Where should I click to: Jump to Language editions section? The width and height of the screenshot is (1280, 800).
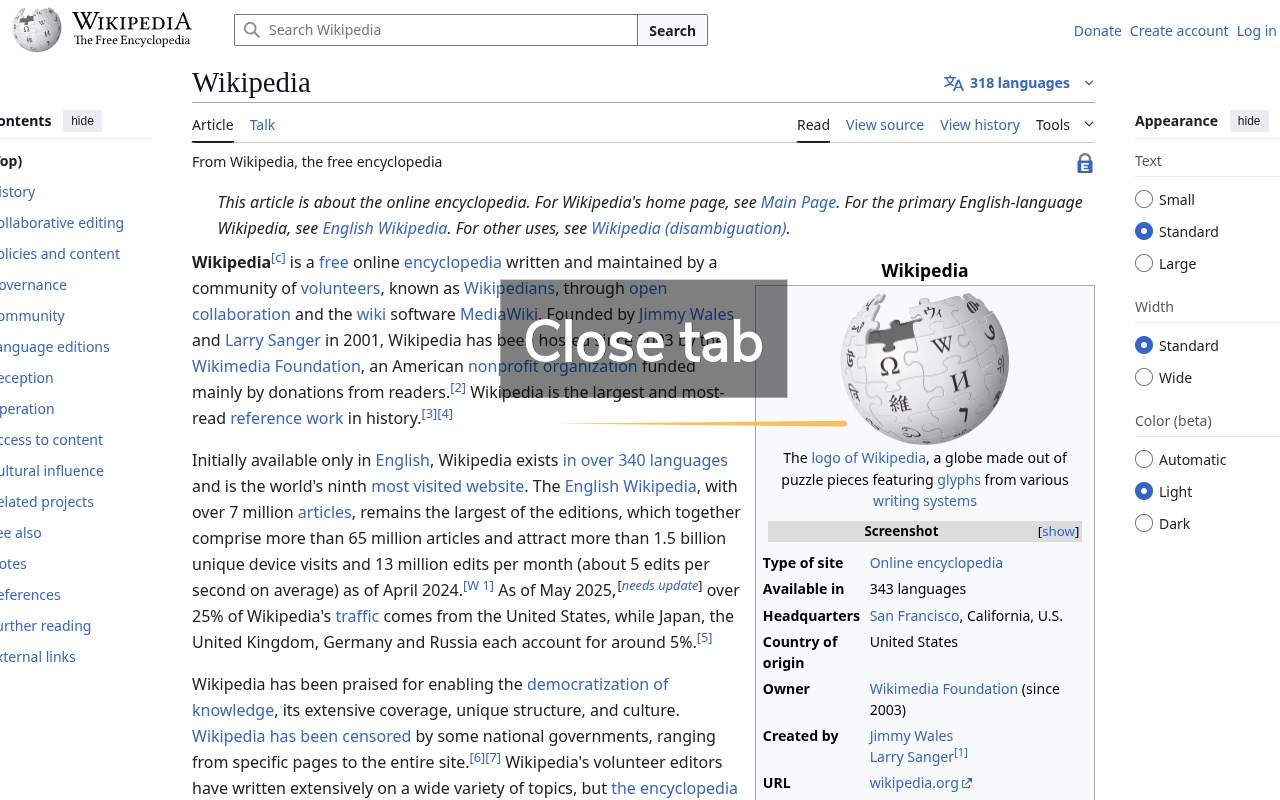pos(53,347)
